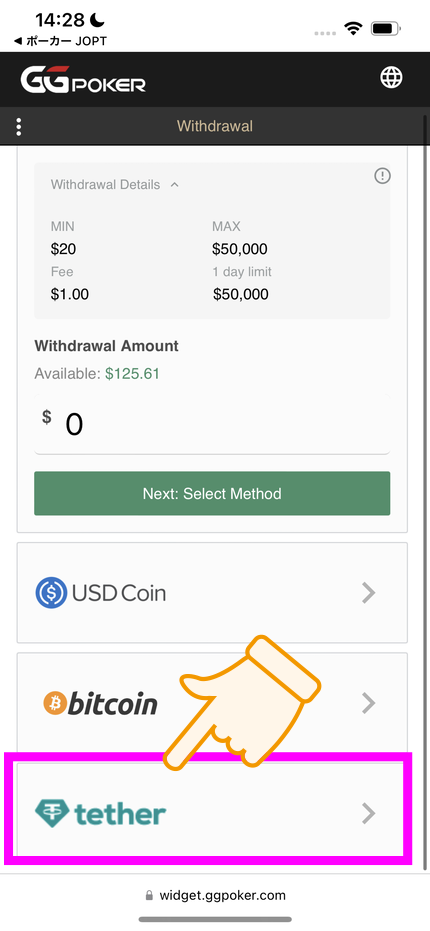
Task: Return to the ポーカー JOPT app
Action: 60,41
